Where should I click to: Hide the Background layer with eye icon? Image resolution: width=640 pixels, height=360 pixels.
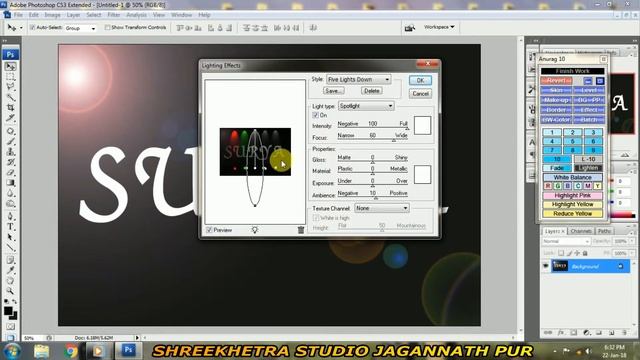(x=546, y=266)
